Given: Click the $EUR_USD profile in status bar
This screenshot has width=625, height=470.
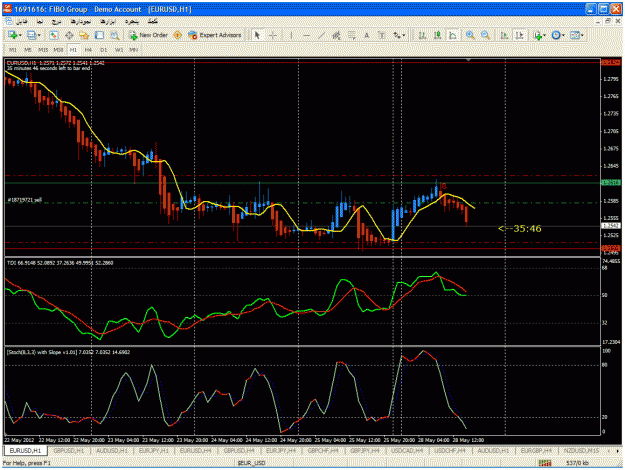Looking at the screenshot, I should (x=252, y=463).
